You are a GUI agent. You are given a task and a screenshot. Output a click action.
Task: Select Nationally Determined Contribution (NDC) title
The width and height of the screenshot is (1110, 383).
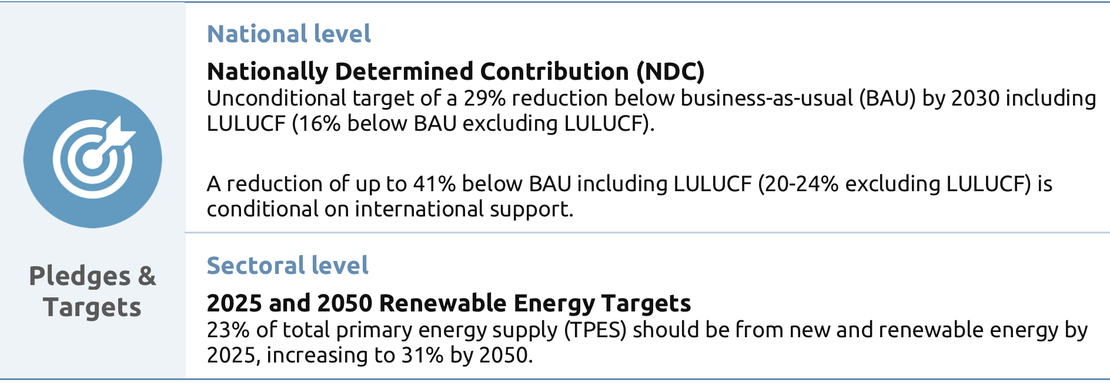(455, 72)
